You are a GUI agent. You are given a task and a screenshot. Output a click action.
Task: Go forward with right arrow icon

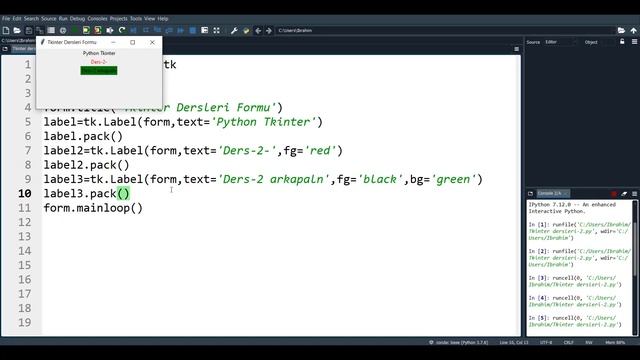(x=269, y=31)
